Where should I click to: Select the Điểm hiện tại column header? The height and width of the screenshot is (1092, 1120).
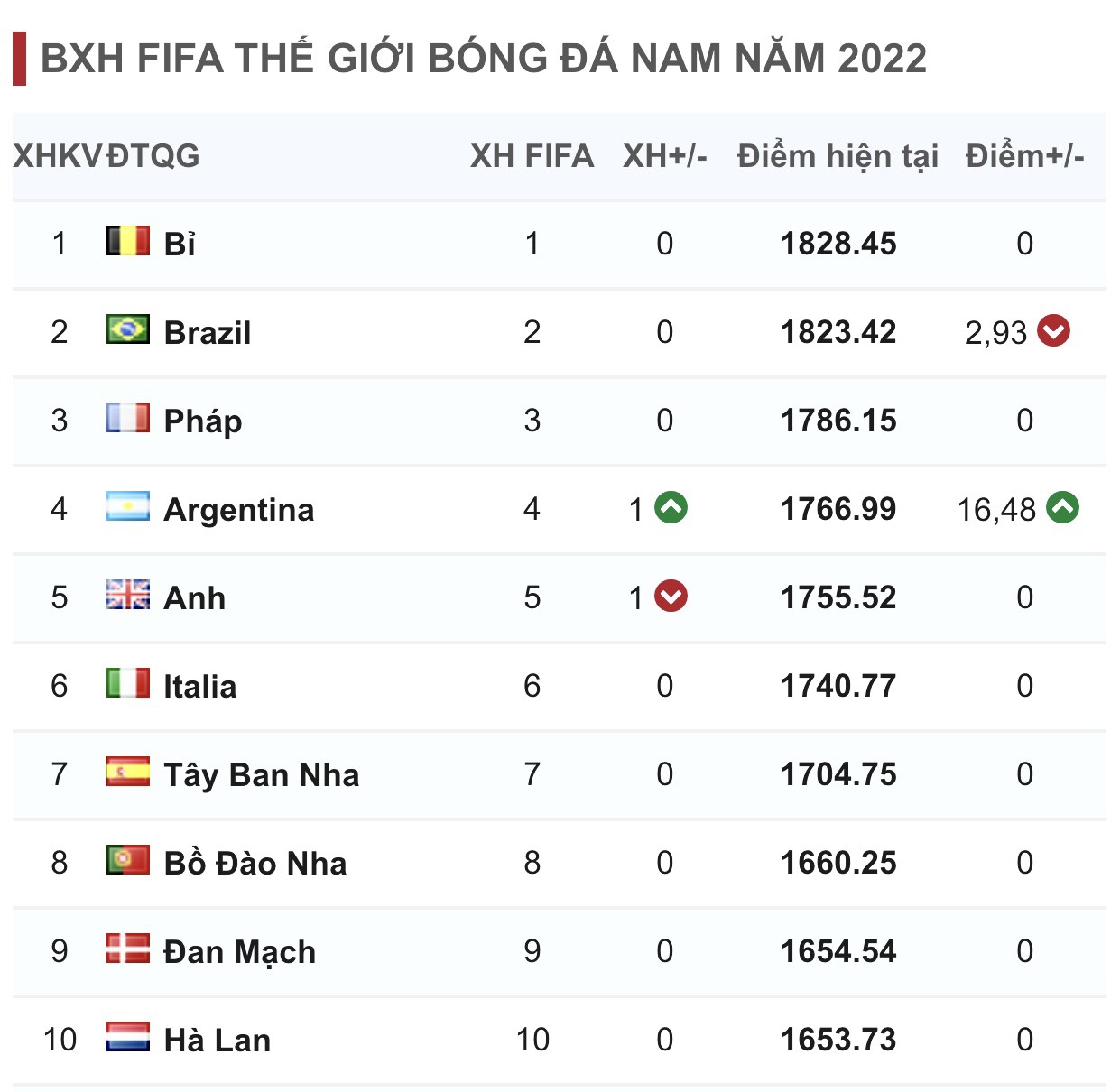tap(838, 156)
